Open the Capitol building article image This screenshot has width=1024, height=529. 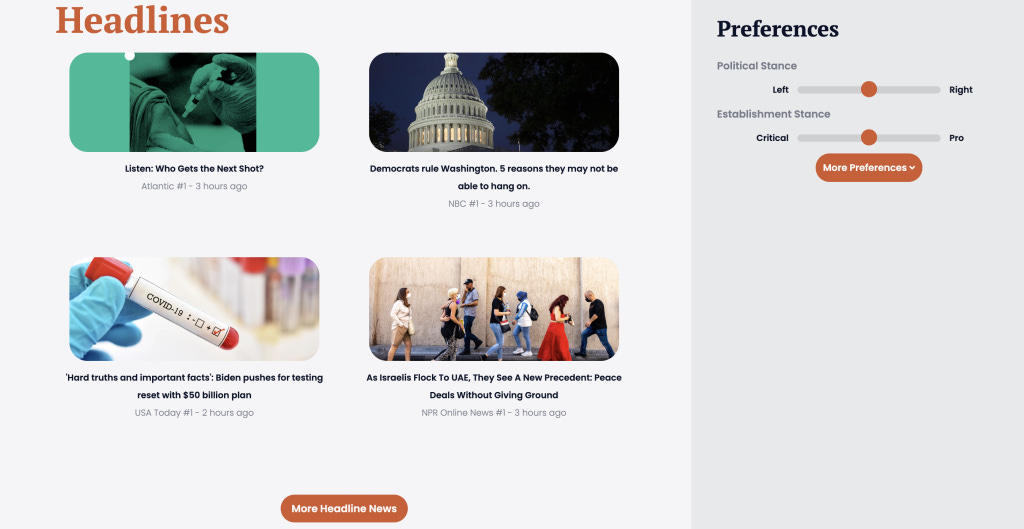(x=494, y=103)
